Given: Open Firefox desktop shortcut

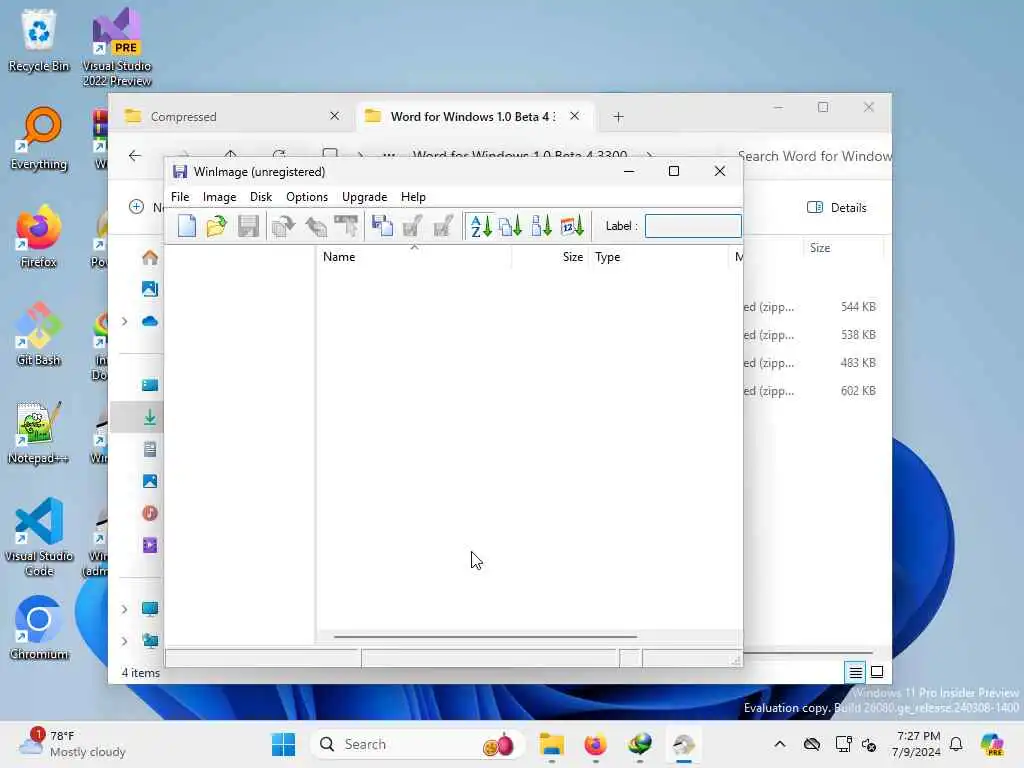Looking at the screenshot, I should 39,236.
